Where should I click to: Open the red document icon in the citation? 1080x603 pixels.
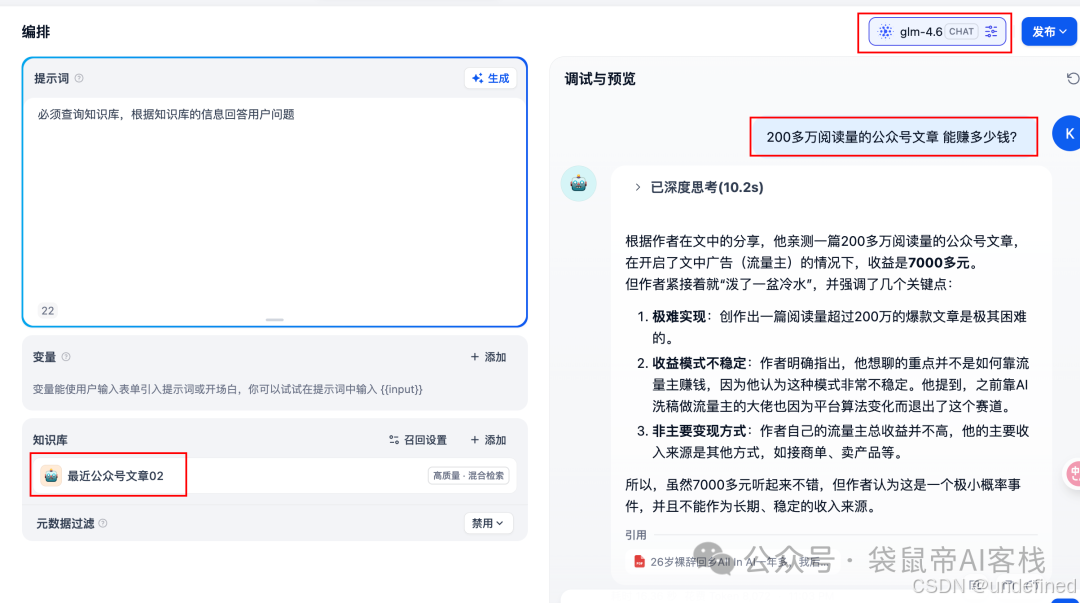tap(639, 561)
